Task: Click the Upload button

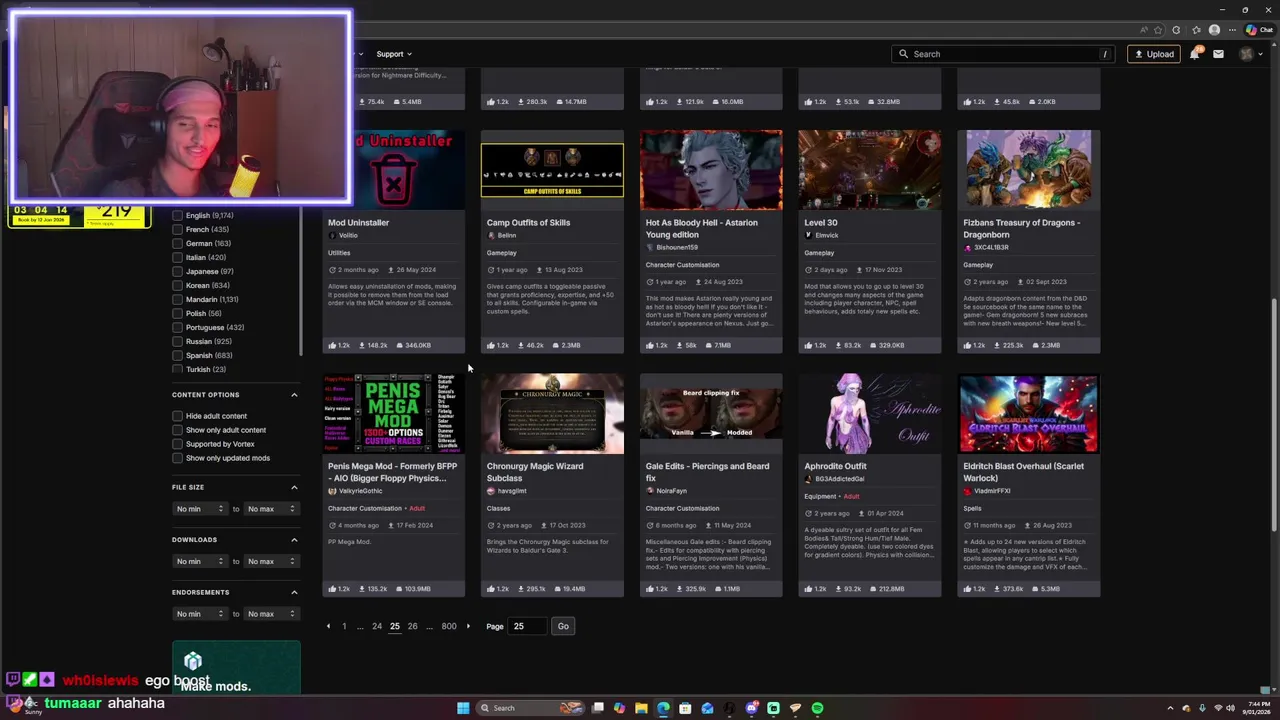Action: (x=1154, y=54)
